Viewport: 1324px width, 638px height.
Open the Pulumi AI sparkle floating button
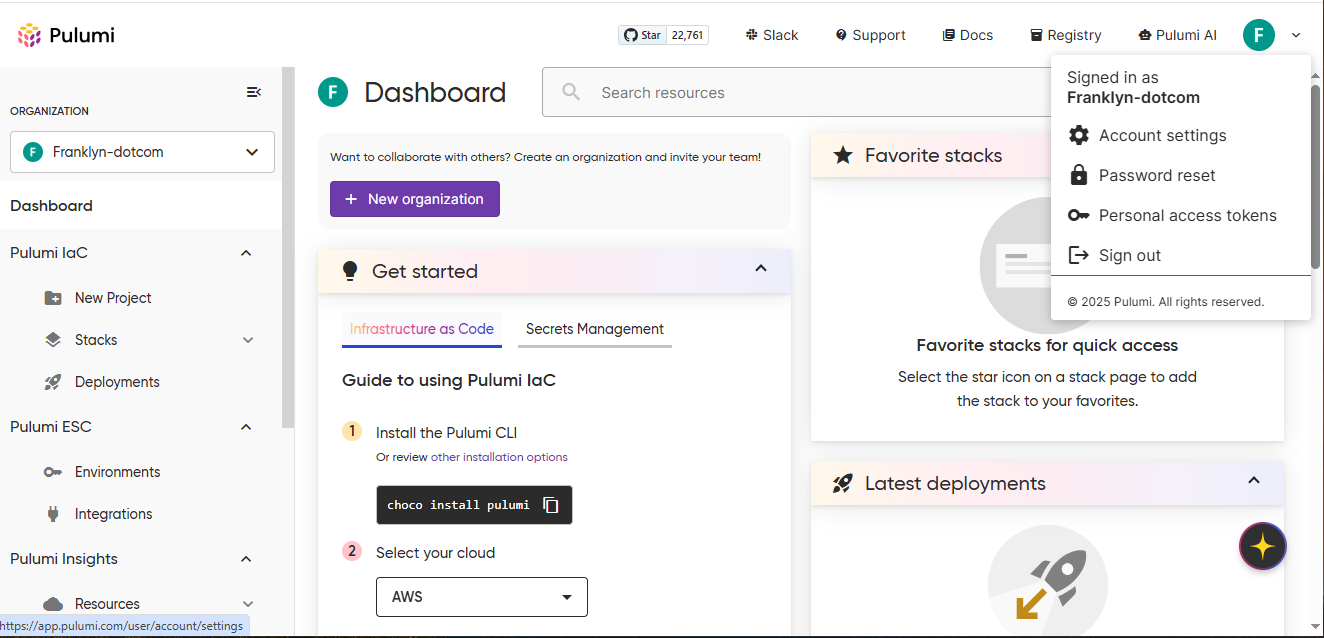(1263, 546)
